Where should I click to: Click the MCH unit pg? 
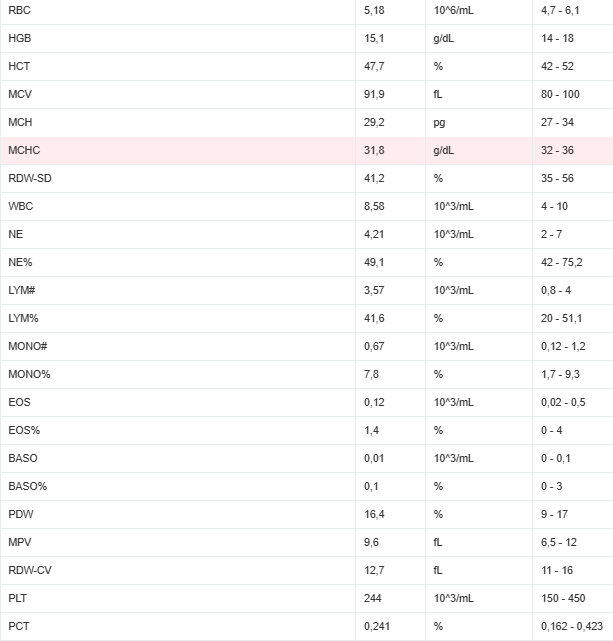point(439,123)
